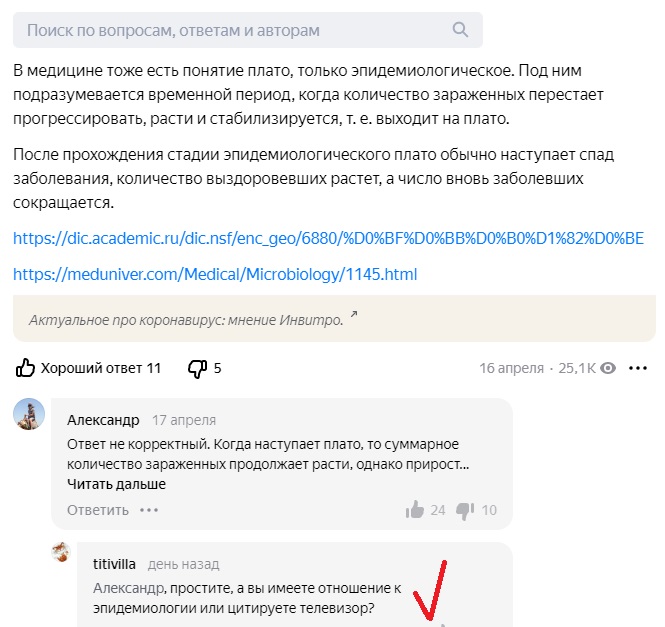Open three-dot menu on Александр's comment

click(x=149, y=510)
